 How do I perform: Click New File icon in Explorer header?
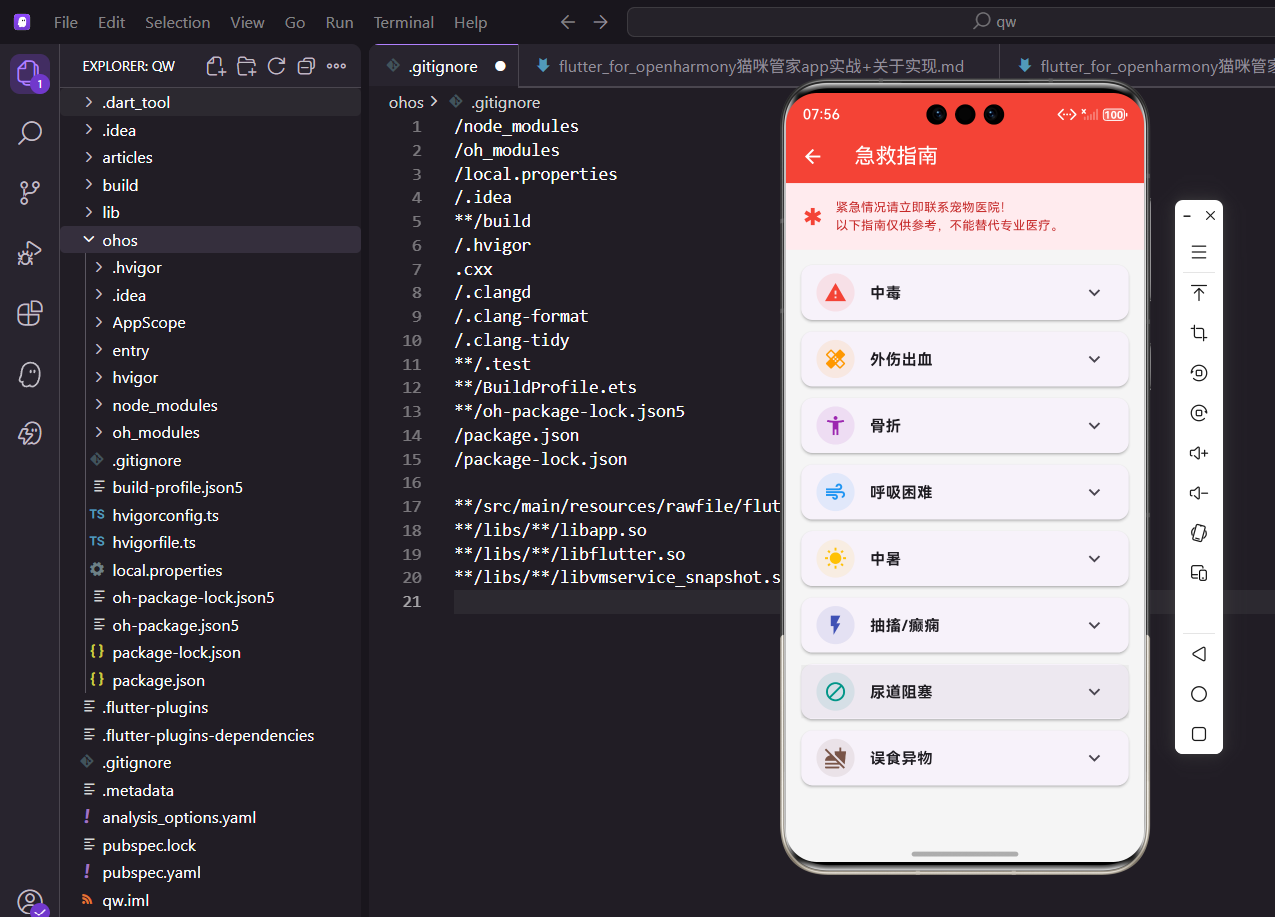(x=216, y=66)
